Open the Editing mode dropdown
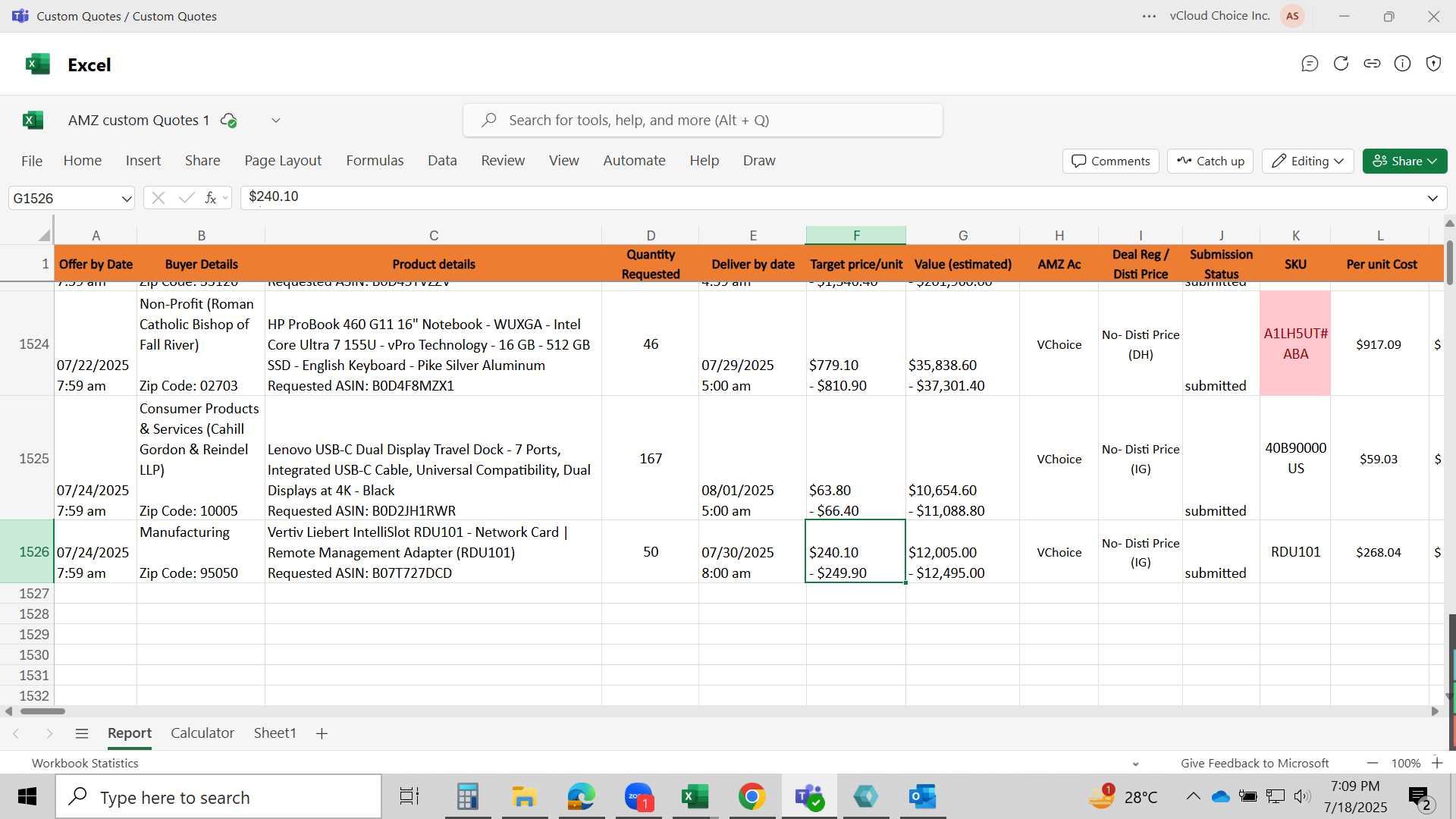1456x819 pixels. 1308,161
